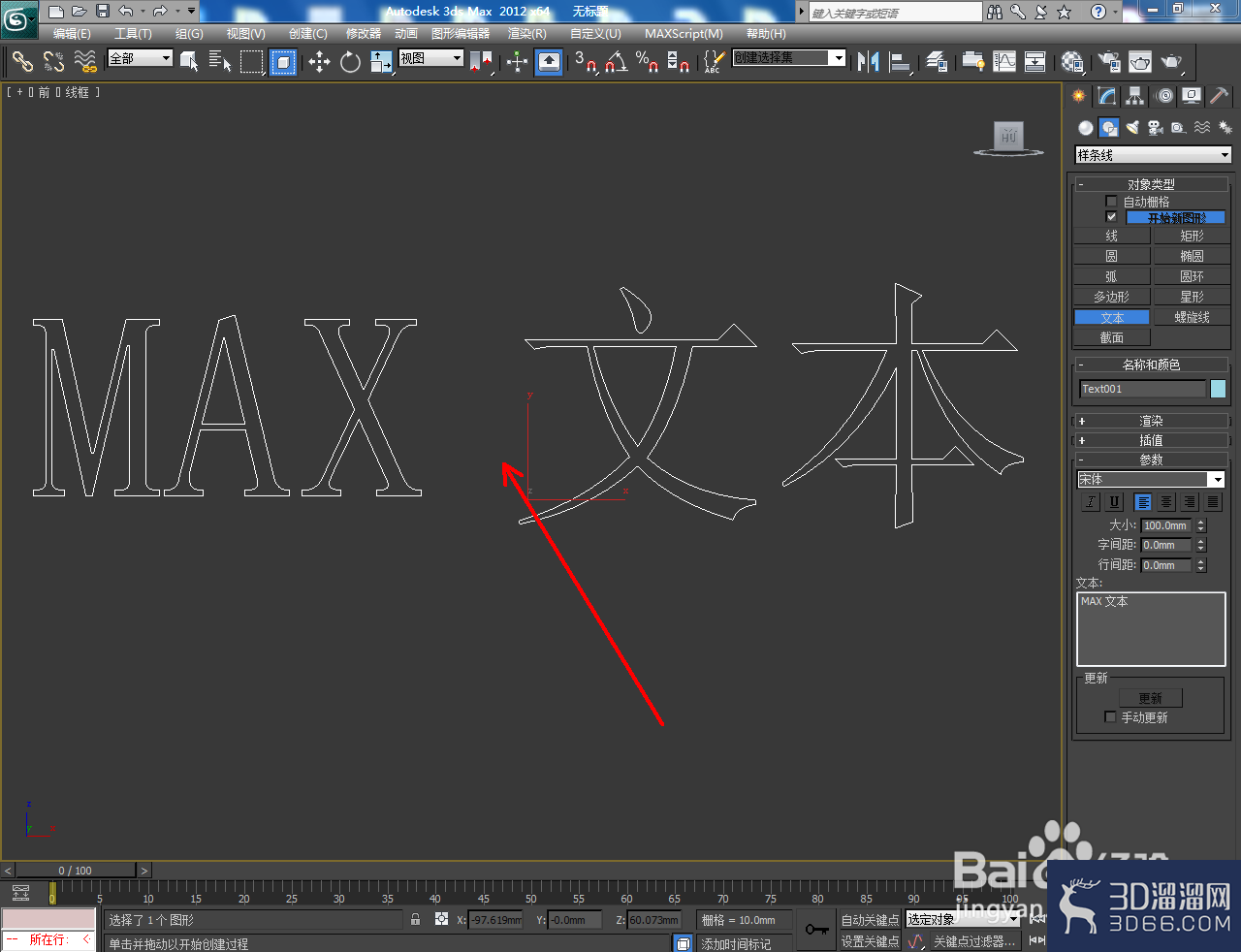This screenshot has width=1241, height=952.
Task: Open the Layer Manager
Action: pyautogui.click(x=937, y=62)
